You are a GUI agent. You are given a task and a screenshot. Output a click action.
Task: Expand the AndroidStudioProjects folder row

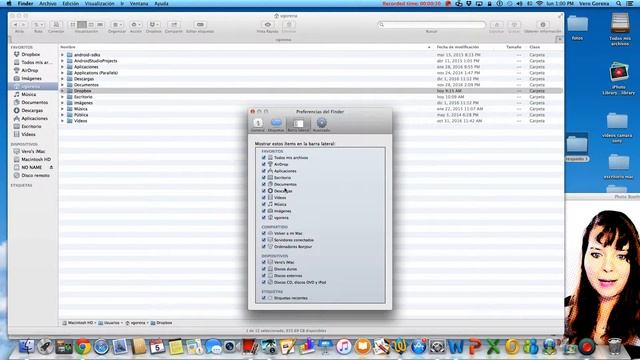(x=62, y=61)
